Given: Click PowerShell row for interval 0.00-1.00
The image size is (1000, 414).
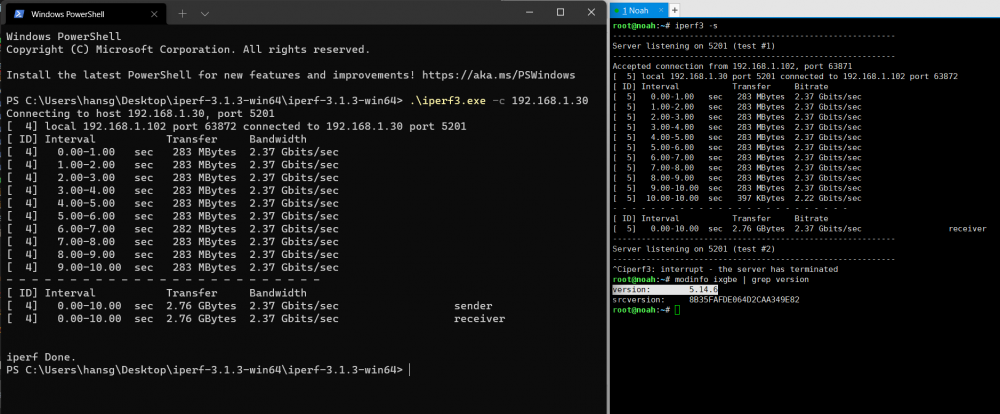Looking at the screenshot, I should pos(172,152).
